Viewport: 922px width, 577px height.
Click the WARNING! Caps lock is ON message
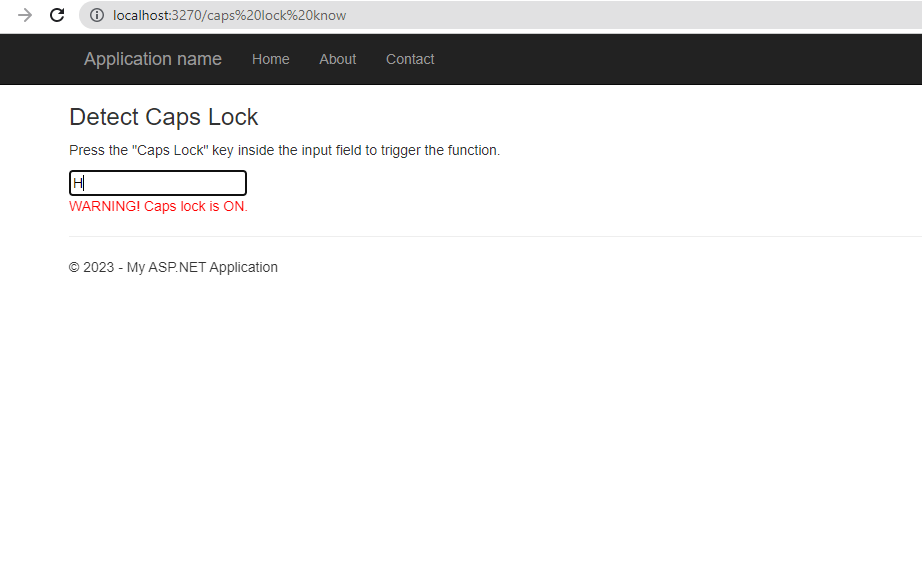click(x=157, y=206)
